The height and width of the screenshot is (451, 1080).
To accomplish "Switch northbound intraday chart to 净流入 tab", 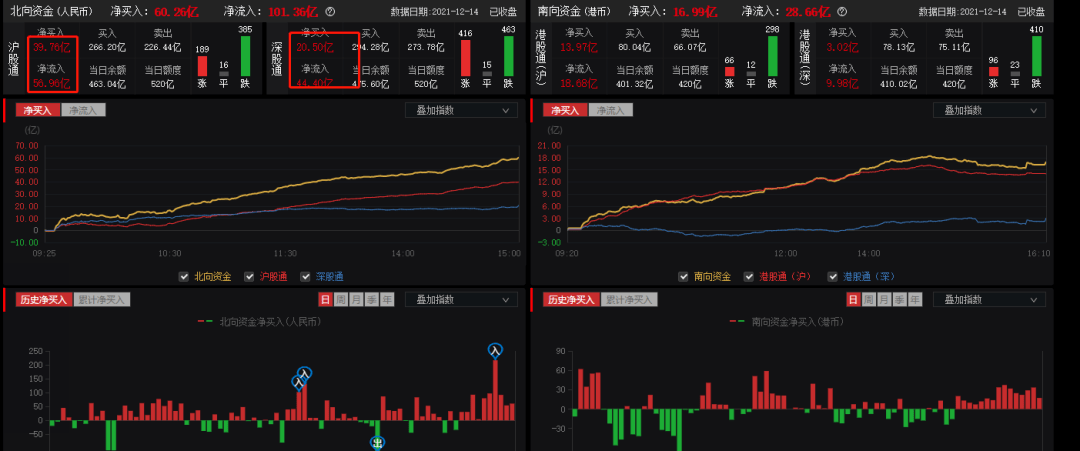I will coord(82,110).
